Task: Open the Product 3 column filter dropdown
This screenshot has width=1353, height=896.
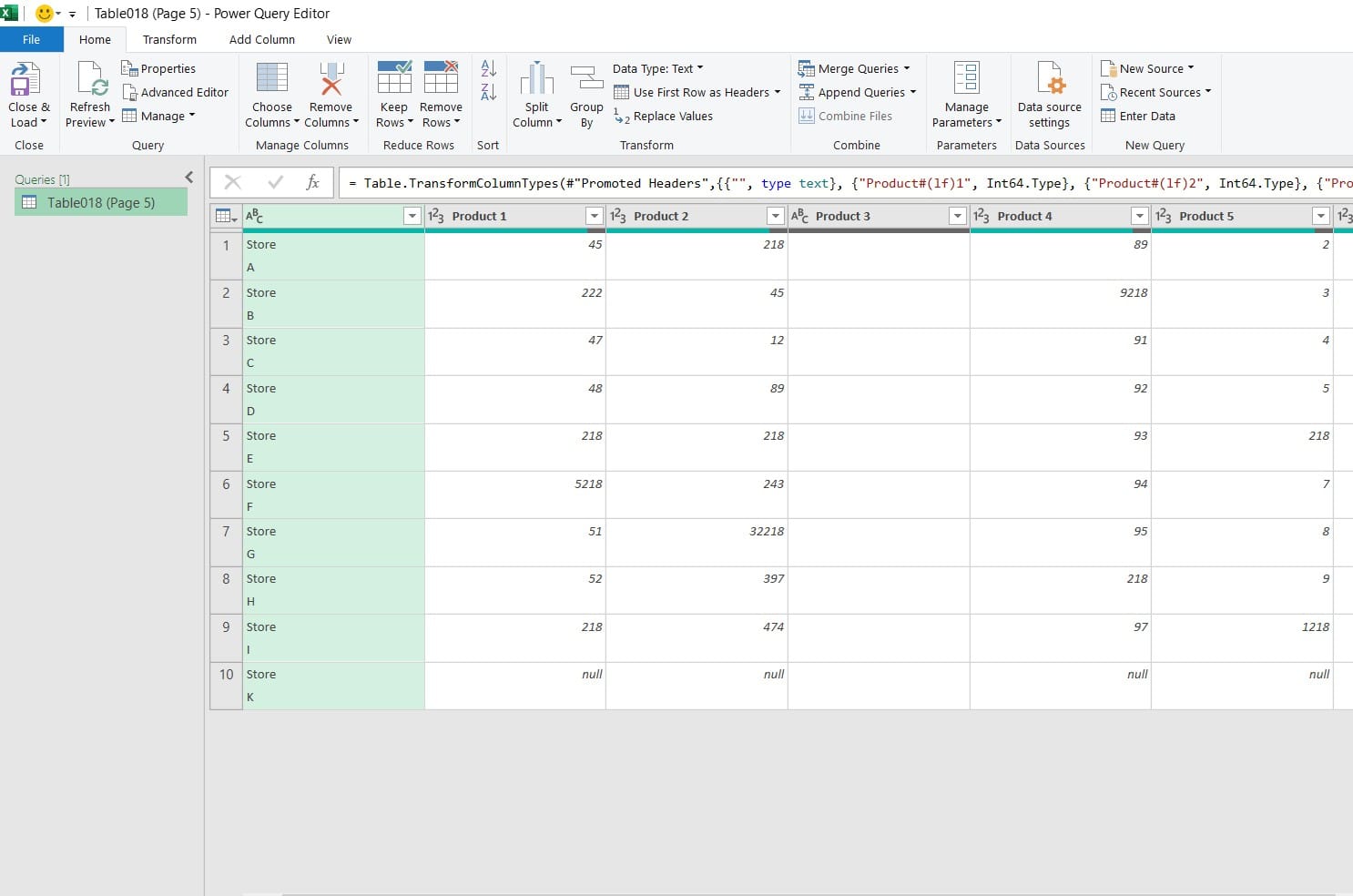Action: tap(957, 216)
